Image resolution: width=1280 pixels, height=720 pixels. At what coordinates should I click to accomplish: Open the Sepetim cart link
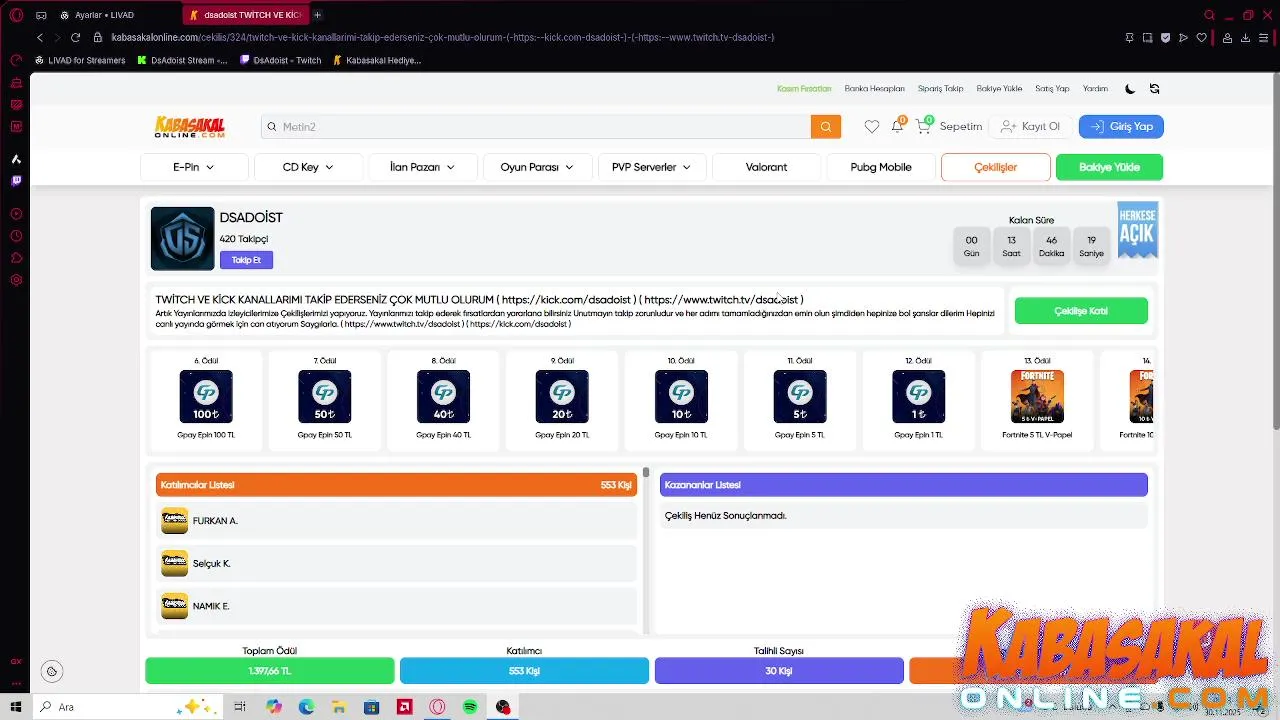coord(961,126)
